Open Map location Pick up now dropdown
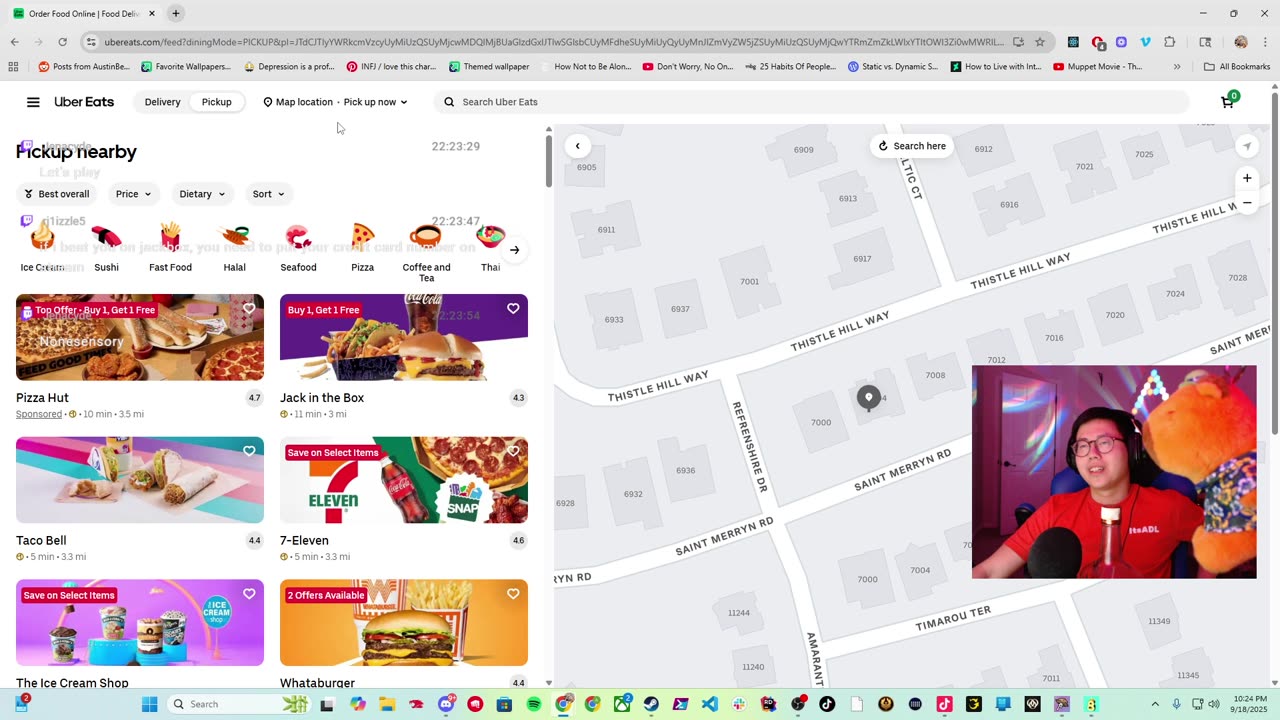The height and width of the screenshot is (720, 1280). [335, 102]
